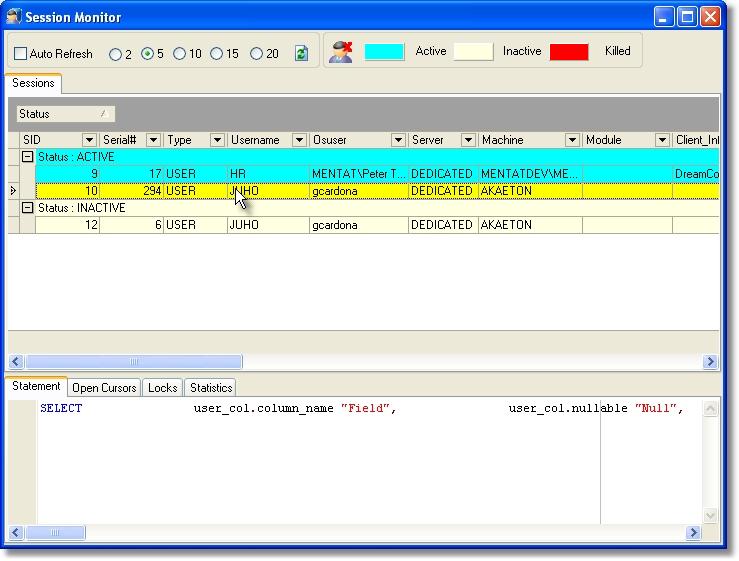This screenshot has height=561, width=739.
Task: Click the refresh sessions icon
Action: (301, 53)
